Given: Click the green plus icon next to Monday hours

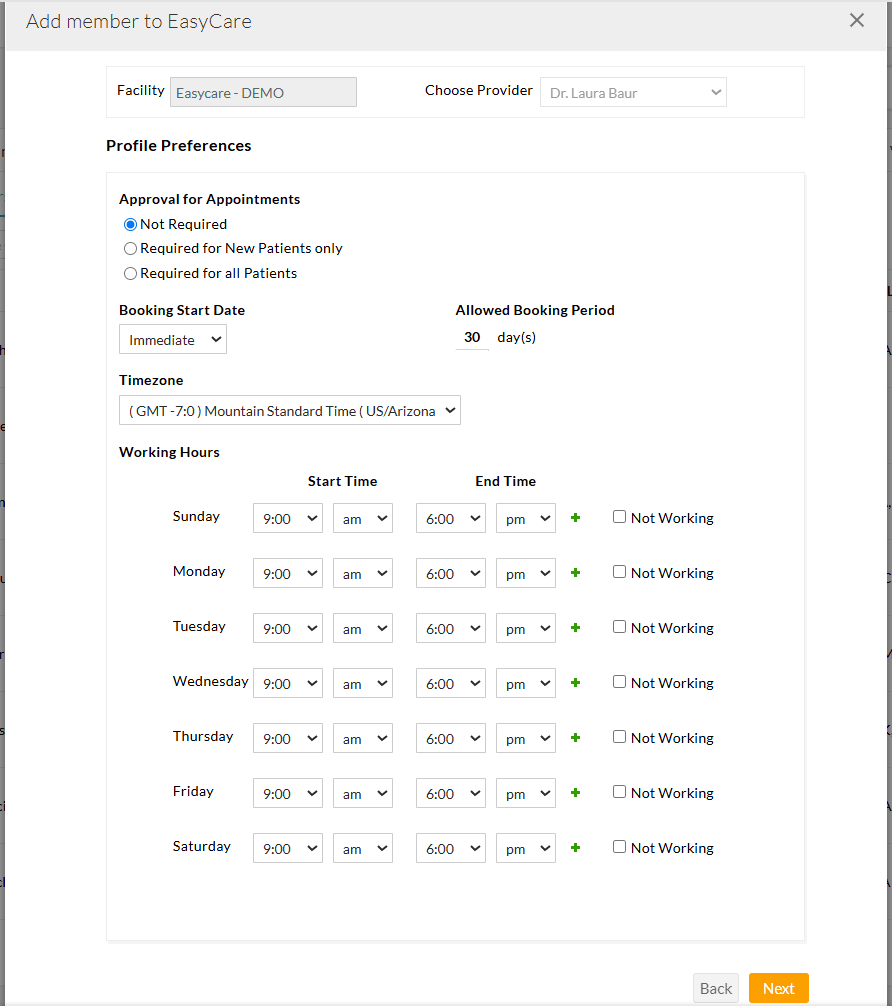Looking at the screenshot, I should [574, 572].
